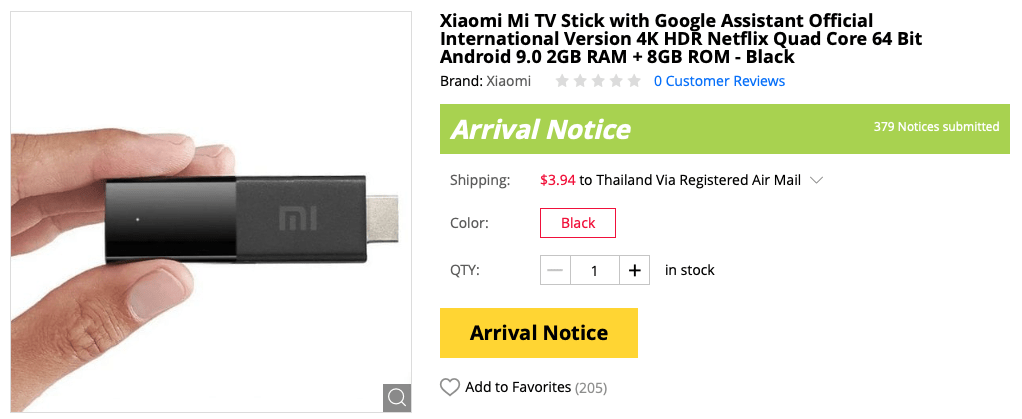The width and height of the screenshot is (1022, 419).
Task: Click the Registered Air Mail shipping text
Action: [740, 181]
